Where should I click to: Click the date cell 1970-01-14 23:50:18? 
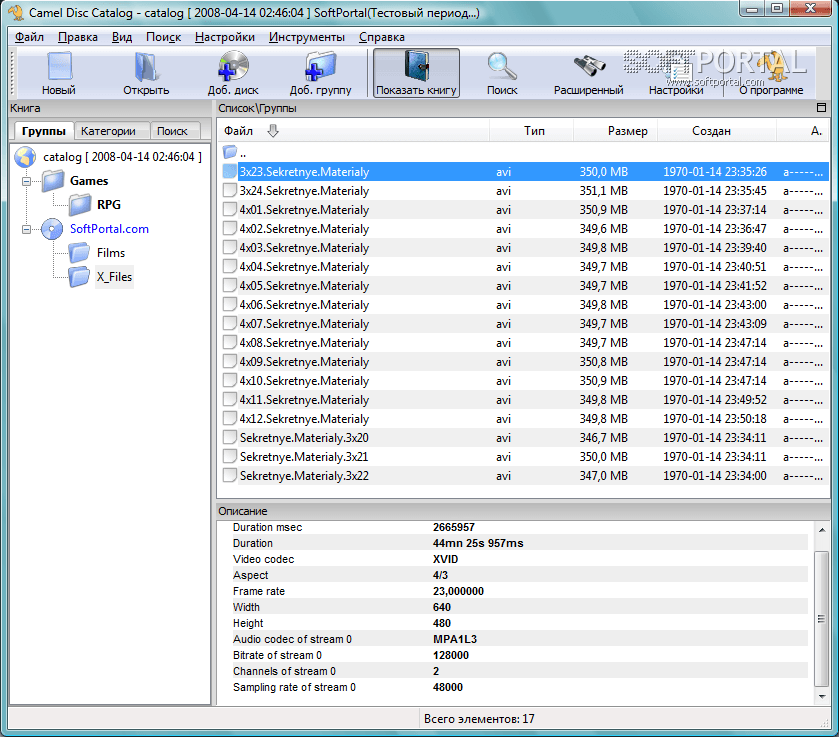[714, 419]
